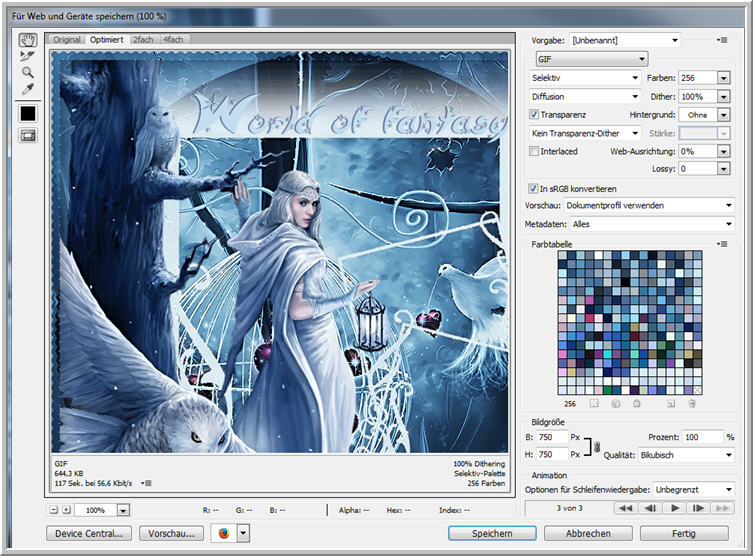The image size is (753, 556).
Task: Open the Farbtabelle panel menu icon
Action: (x=722, y=244)
